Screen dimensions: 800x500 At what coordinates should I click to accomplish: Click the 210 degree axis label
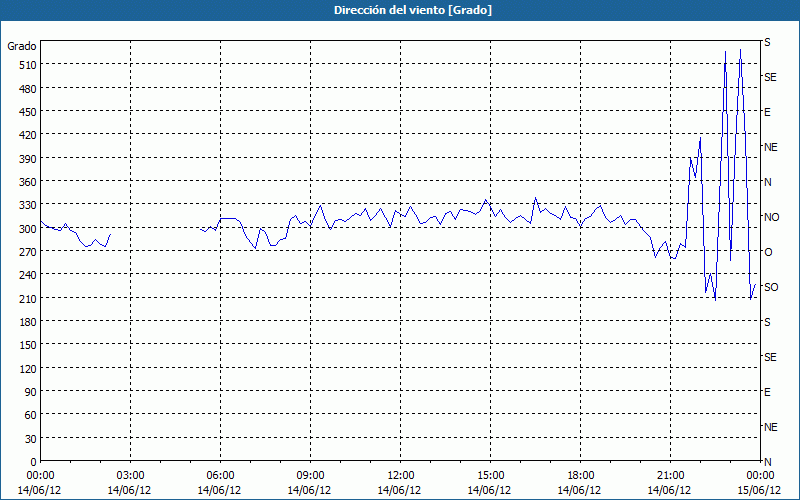tap(28, 299)
